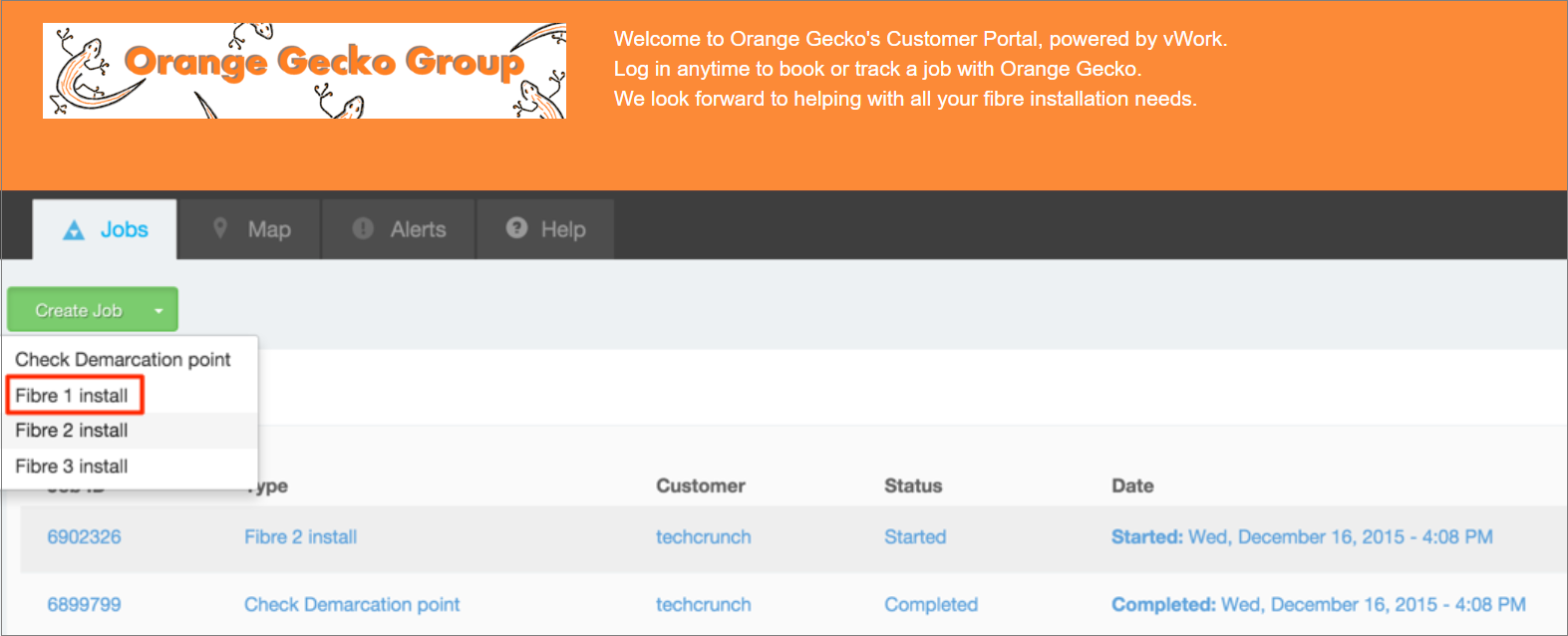Select Check Demarcation point from the menu
Screen dimensions: 1568x636
123,359
